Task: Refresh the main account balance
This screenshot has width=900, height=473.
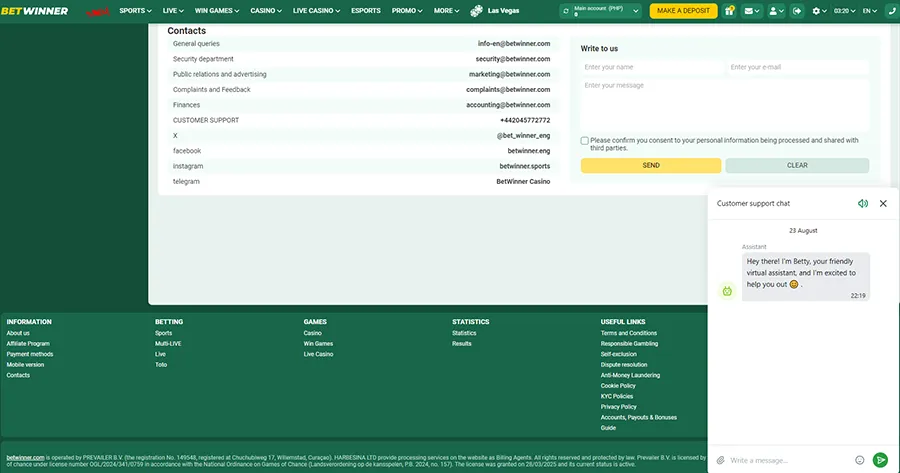Action: 566,11
